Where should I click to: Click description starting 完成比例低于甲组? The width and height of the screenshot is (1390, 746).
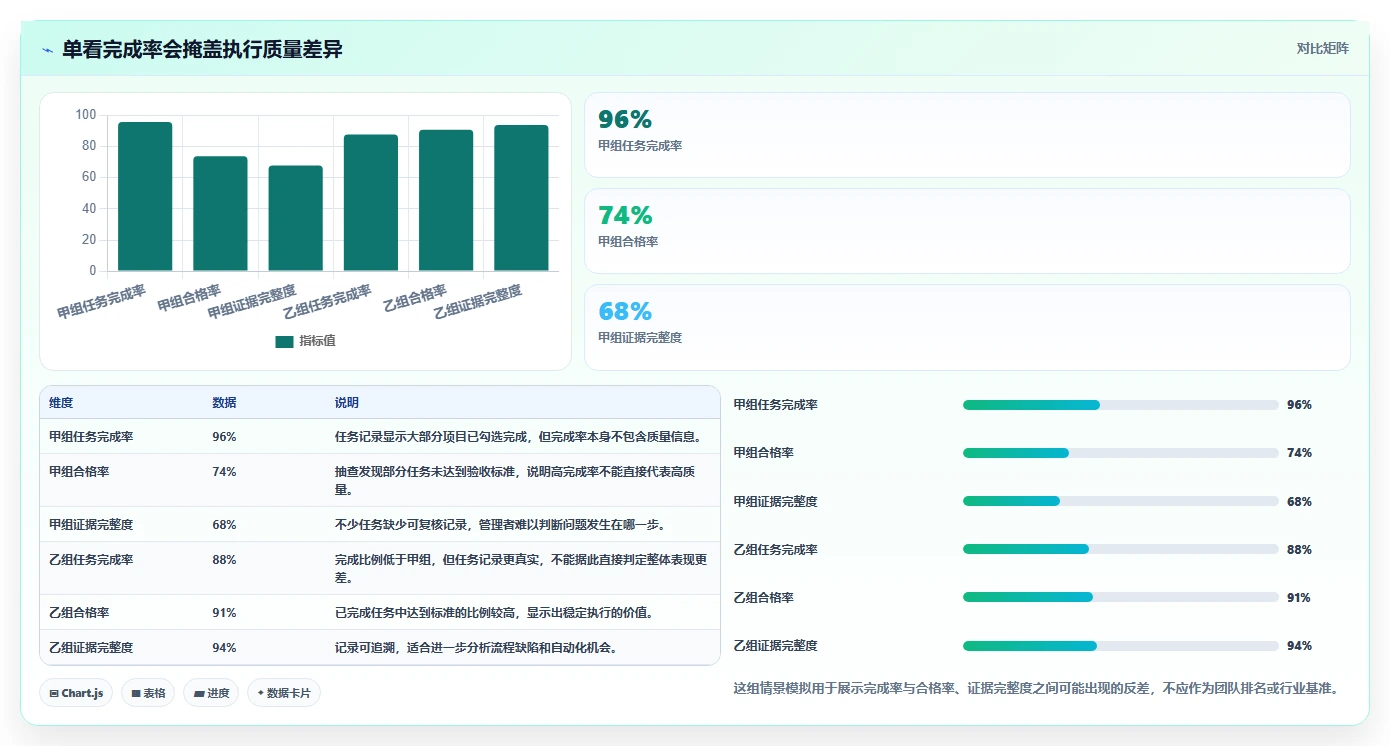pos(521,569)
